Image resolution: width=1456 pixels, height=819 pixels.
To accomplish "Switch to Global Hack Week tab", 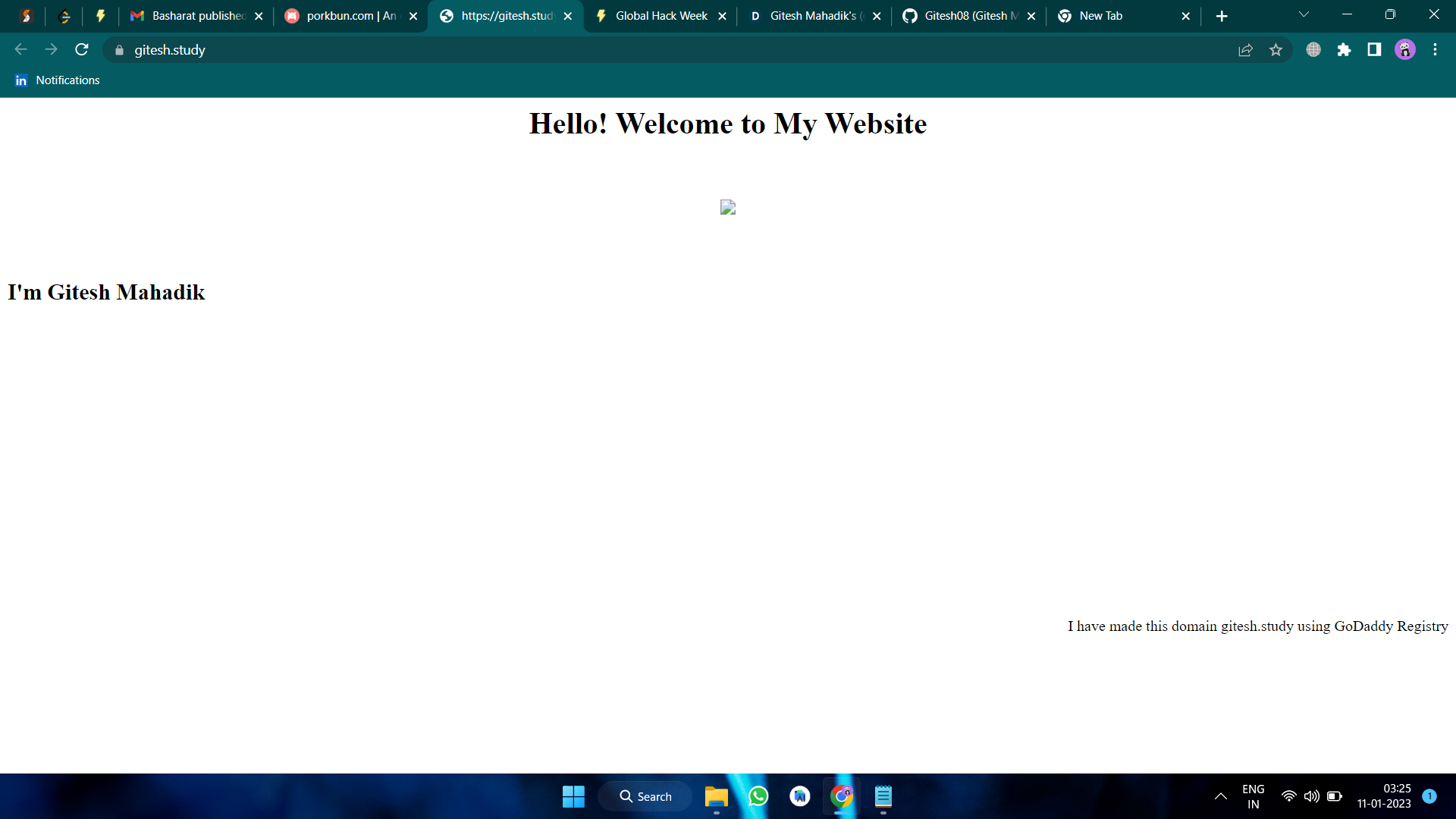I will pyautogui.click(x=660, y=16).
